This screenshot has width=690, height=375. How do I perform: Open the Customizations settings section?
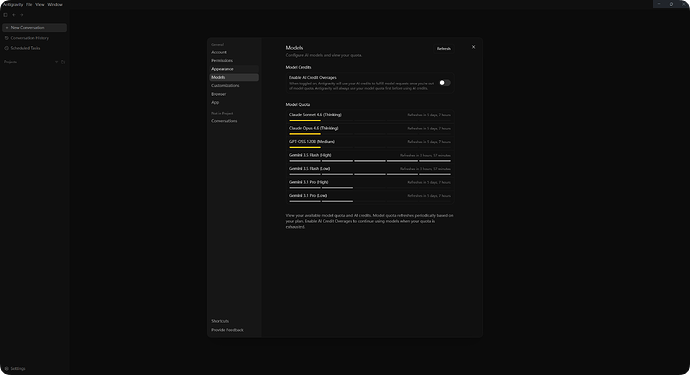tap(234, 86)
